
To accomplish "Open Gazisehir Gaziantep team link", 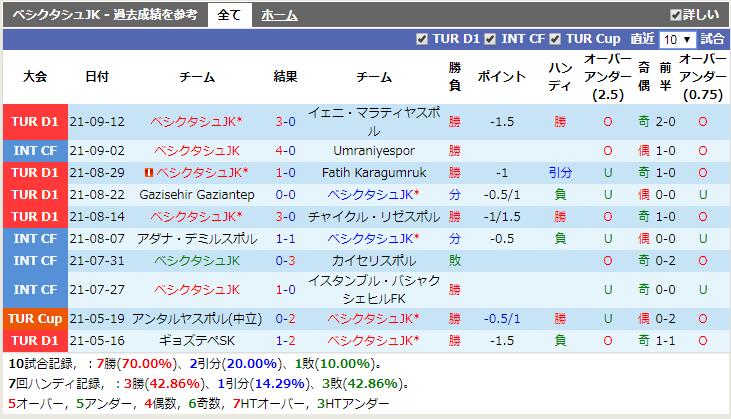I will (x=197, y=195).
